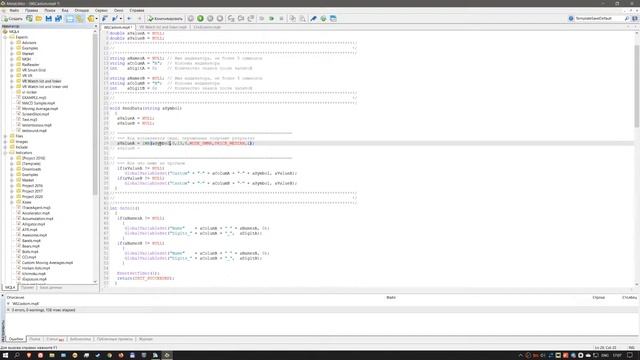This screenshot has width=640, height=360.
Task: Click the terminal window icon in toolbar
Action: pos(333,19)
